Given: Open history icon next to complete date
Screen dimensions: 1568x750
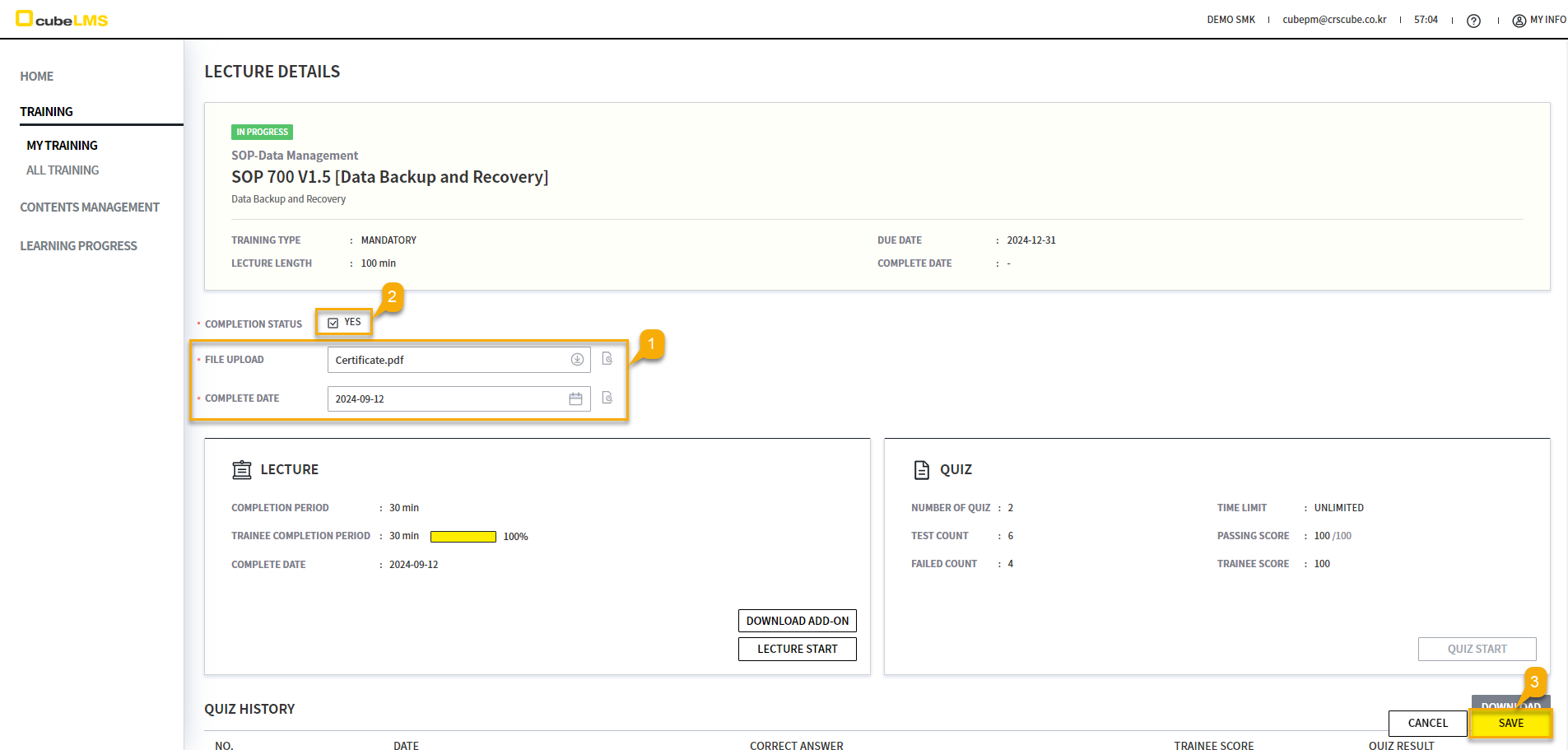Looking at the screenshot, I should [607, 398].
